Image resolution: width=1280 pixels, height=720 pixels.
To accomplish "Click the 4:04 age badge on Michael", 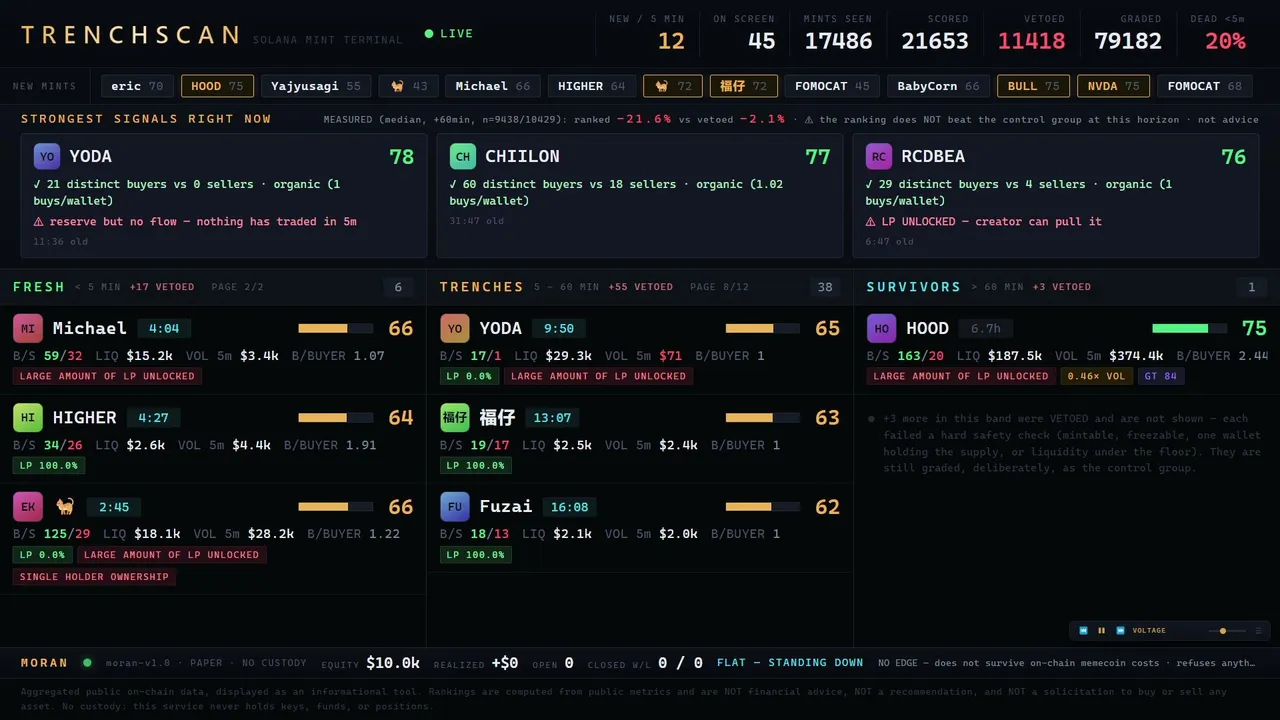I will coord(164,328).
